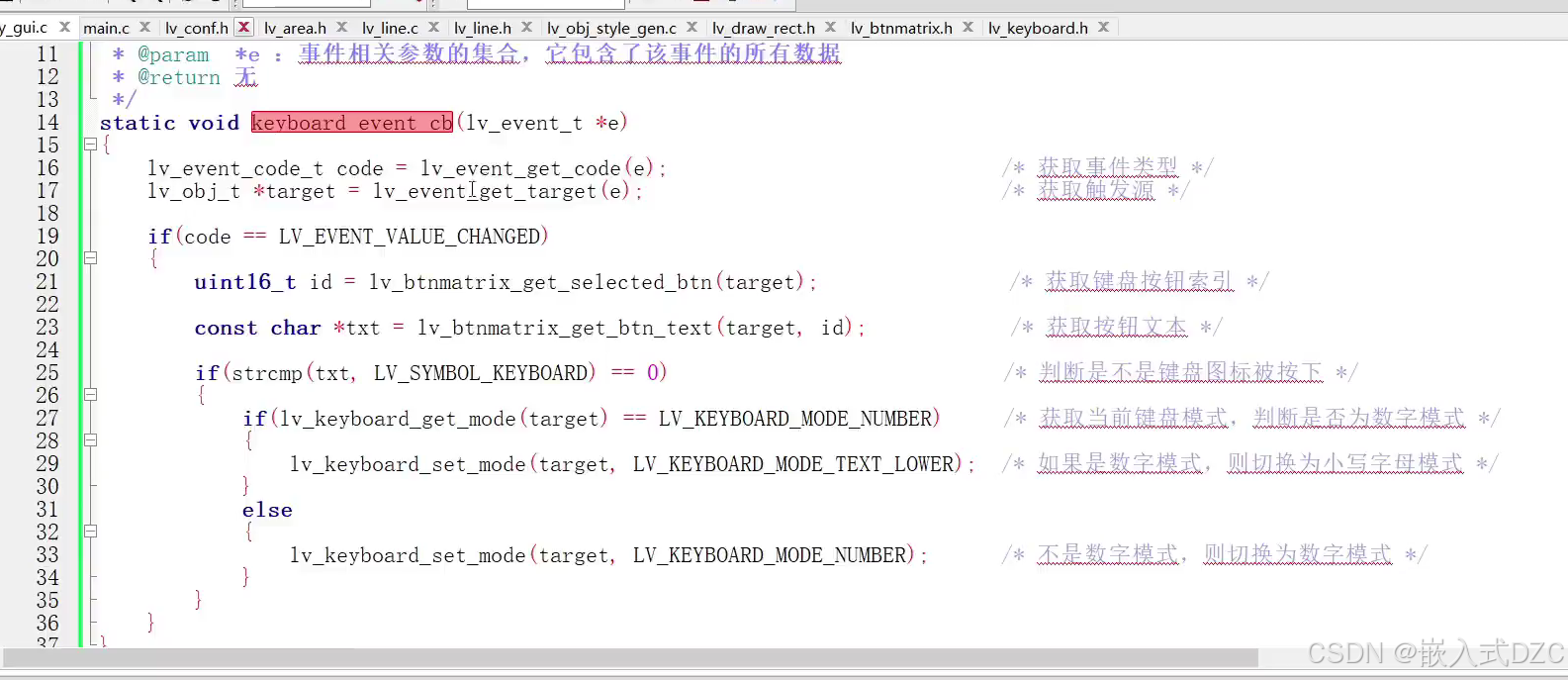The width and height of the screenshot is (1568, 680).
Task: Click lv_event_get_target call on line 17
Action: tap(485, 191)
